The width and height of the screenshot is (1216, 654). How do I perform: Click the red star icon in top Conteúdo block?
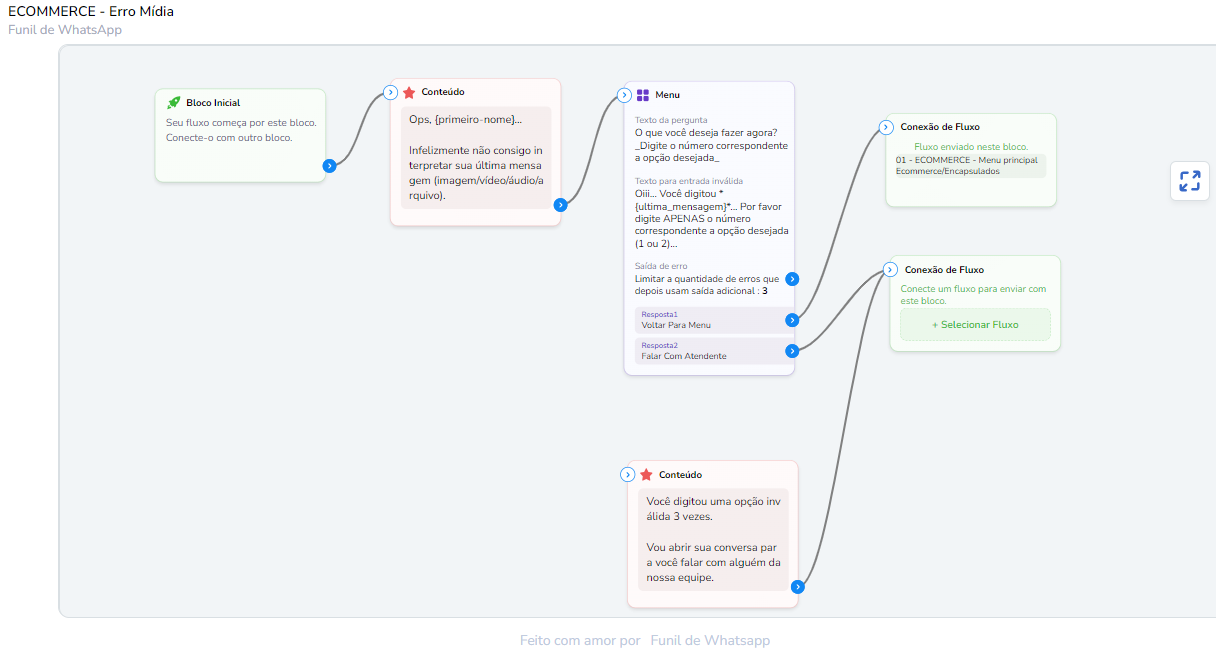(409, 92)
